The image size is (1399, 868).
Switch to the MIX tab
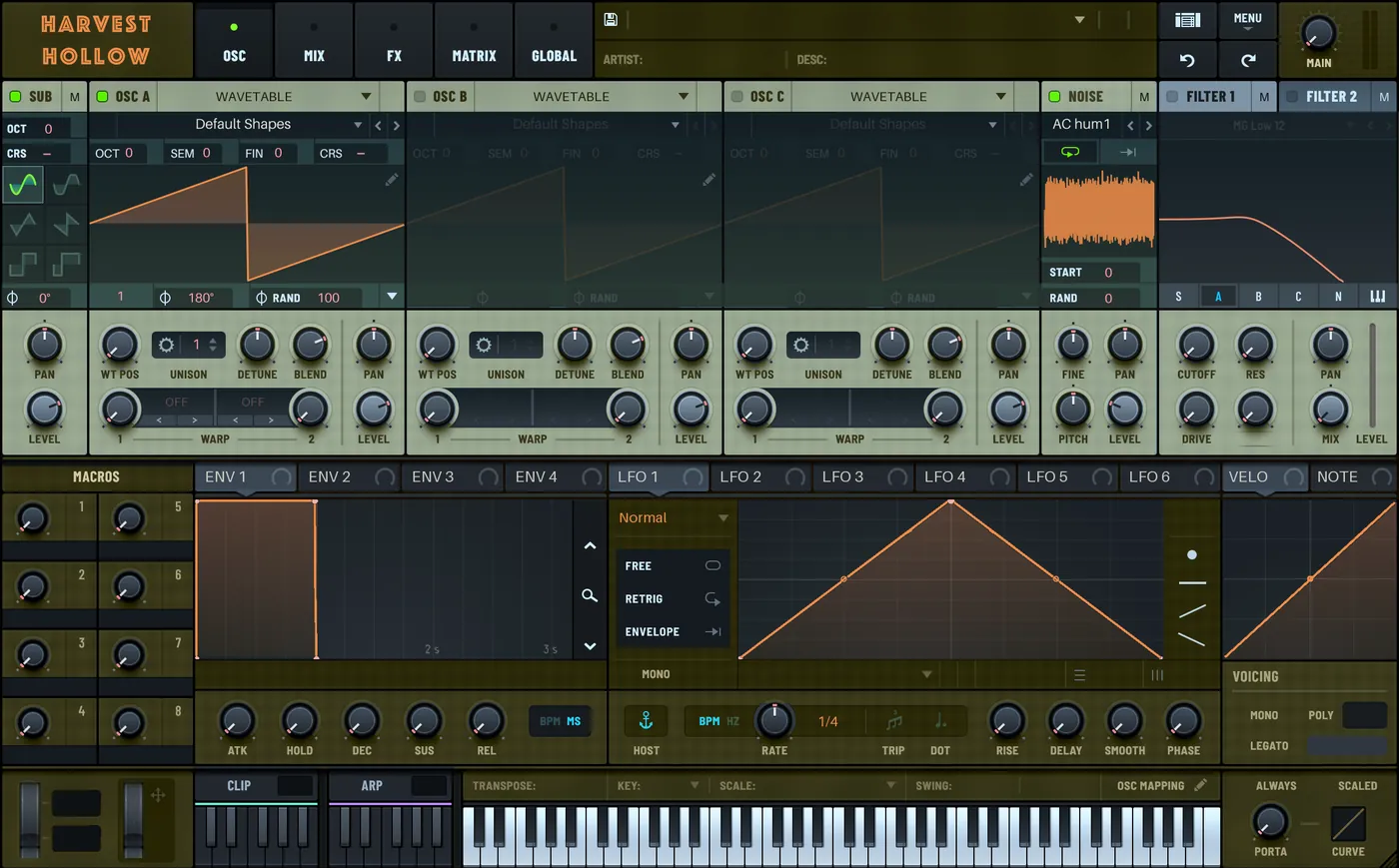pyautogui.click(x=314, y=40)
